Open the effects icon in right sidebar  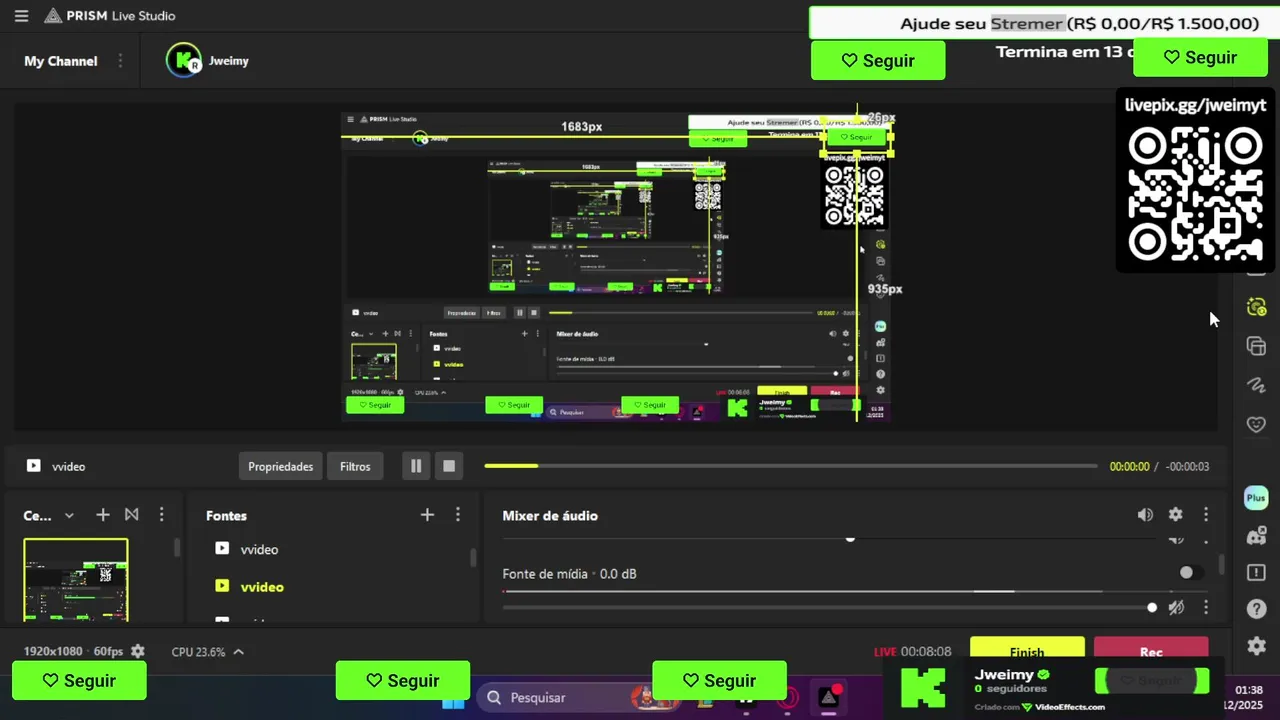tap(1257, 308)
